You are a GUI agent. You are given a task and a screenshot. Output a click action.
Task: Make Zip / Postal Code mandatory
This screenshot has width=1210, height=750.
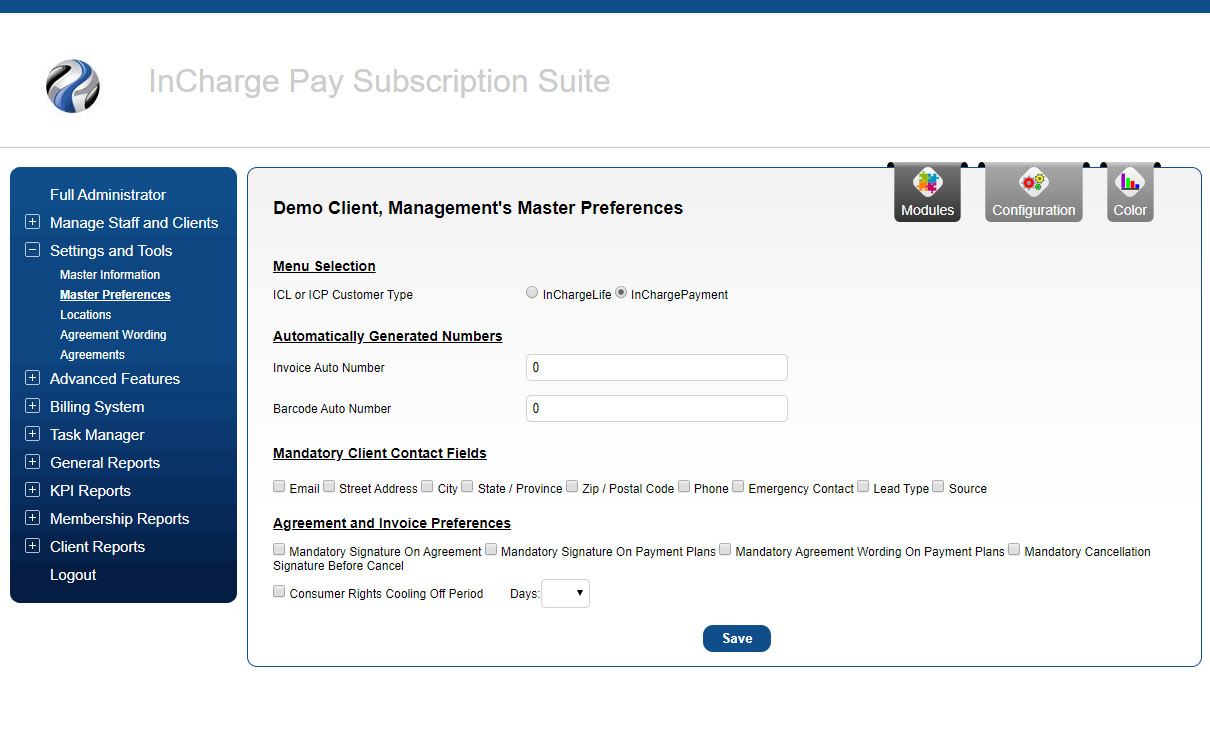(x=572, y=487)
